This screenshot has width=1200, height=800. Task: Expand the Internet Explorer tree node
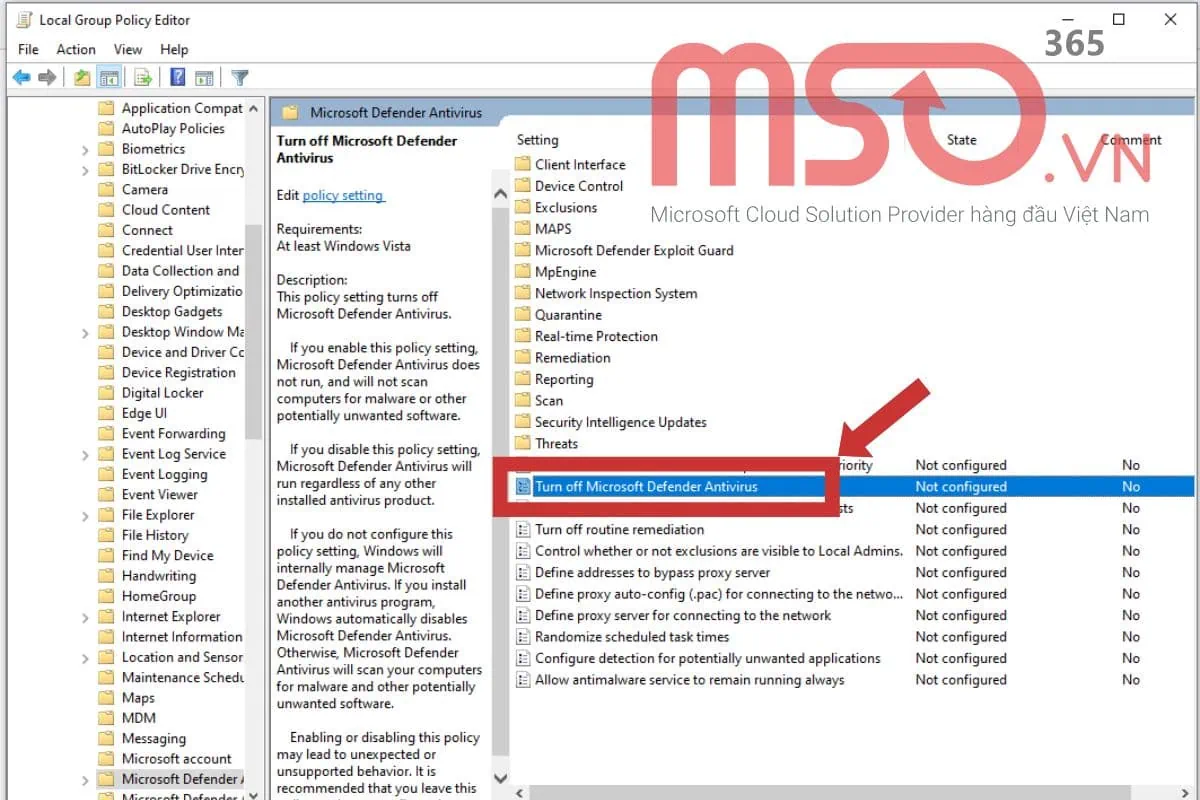(x=86, y=616)
